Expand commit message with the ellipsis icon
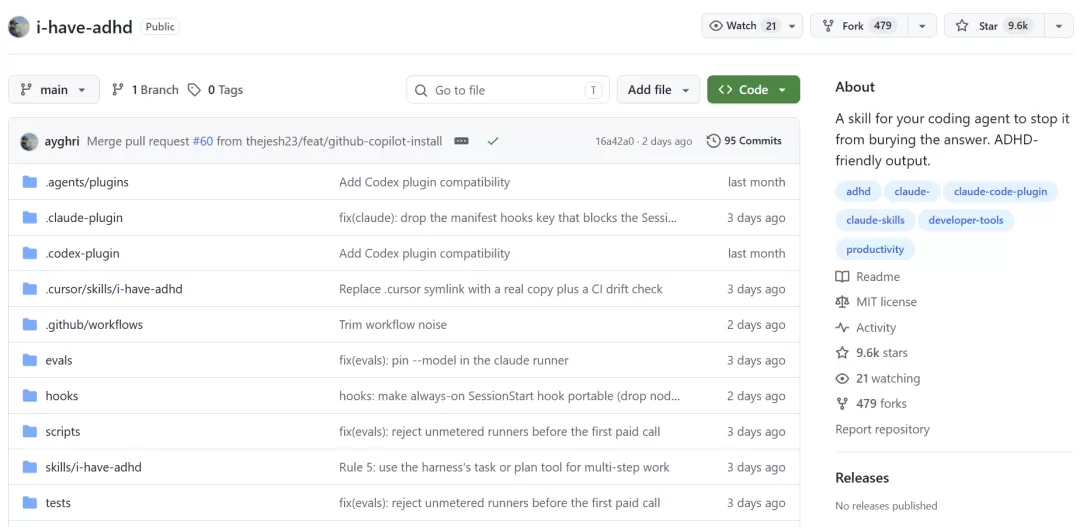This screenshot has height=527, width=1080. click(461, 141)
